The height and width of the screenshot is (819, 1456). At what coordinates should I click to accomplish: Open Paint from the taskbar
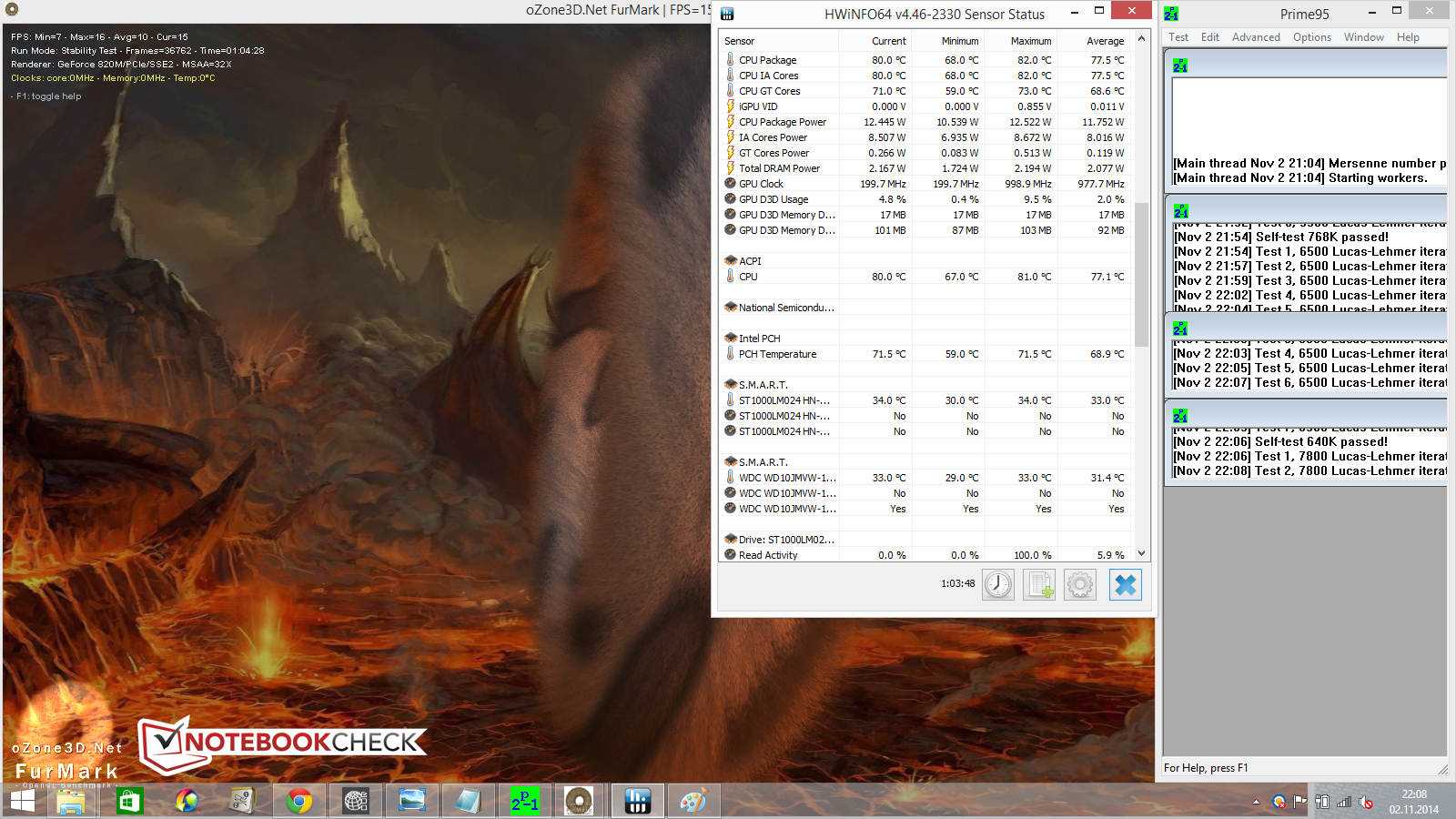point(693,801)
